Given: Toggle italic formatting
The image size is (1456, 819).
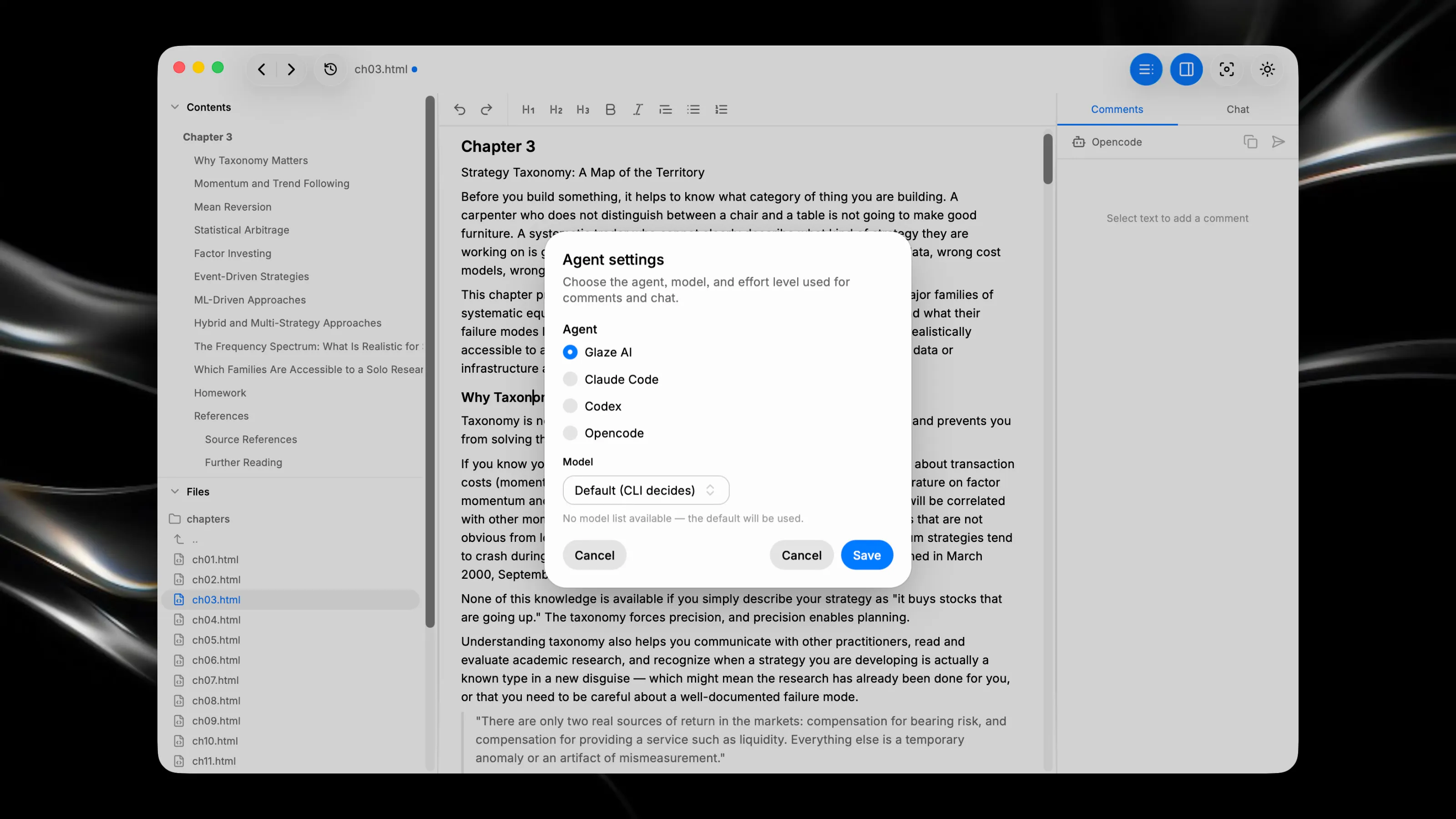Looking at the screenshot, I should [x=637, y=109].
